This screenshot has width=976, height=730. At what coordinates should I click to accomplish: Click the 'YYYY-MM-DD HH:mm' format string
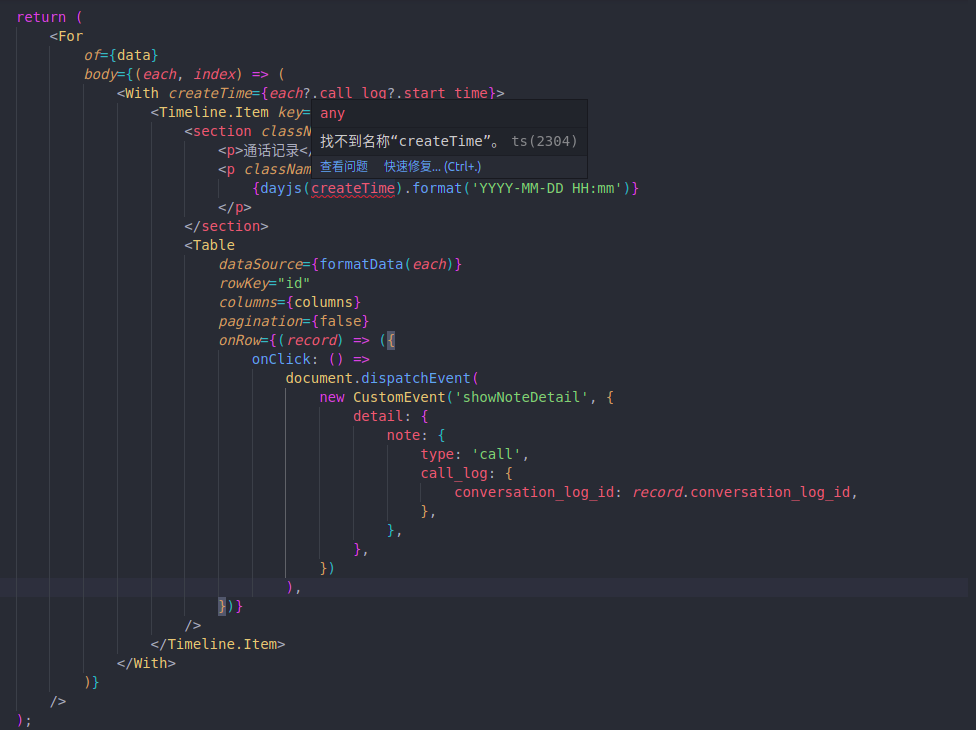click(547, 189)
